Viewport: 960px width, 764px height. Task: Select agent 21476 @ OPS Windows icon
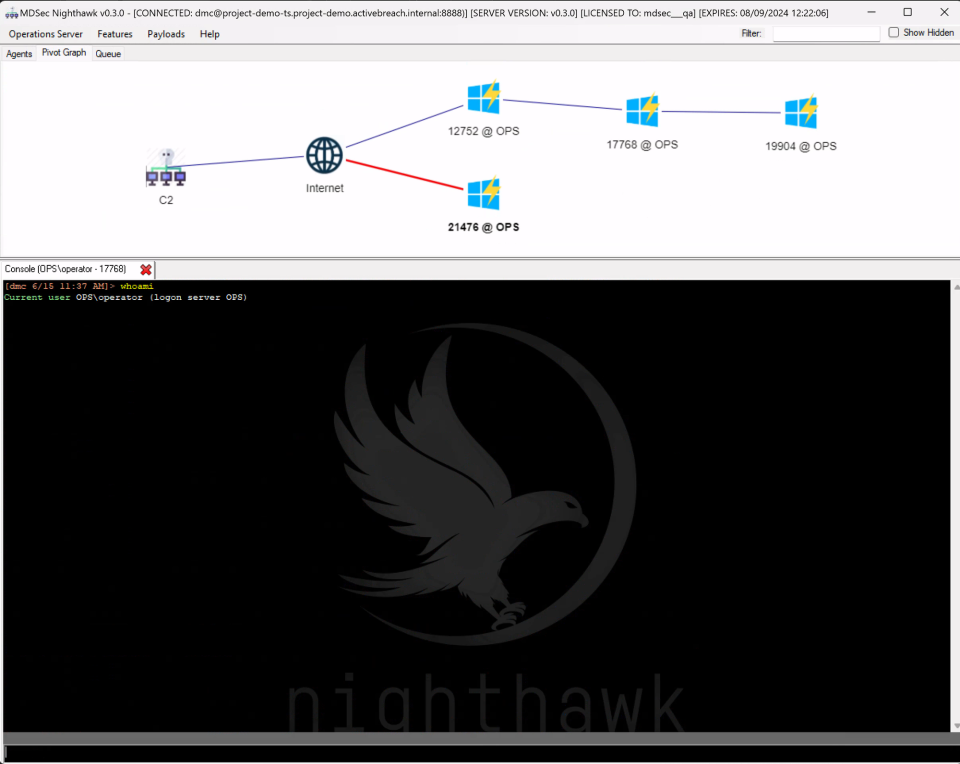pyautogui.click(x=484, y=194)
